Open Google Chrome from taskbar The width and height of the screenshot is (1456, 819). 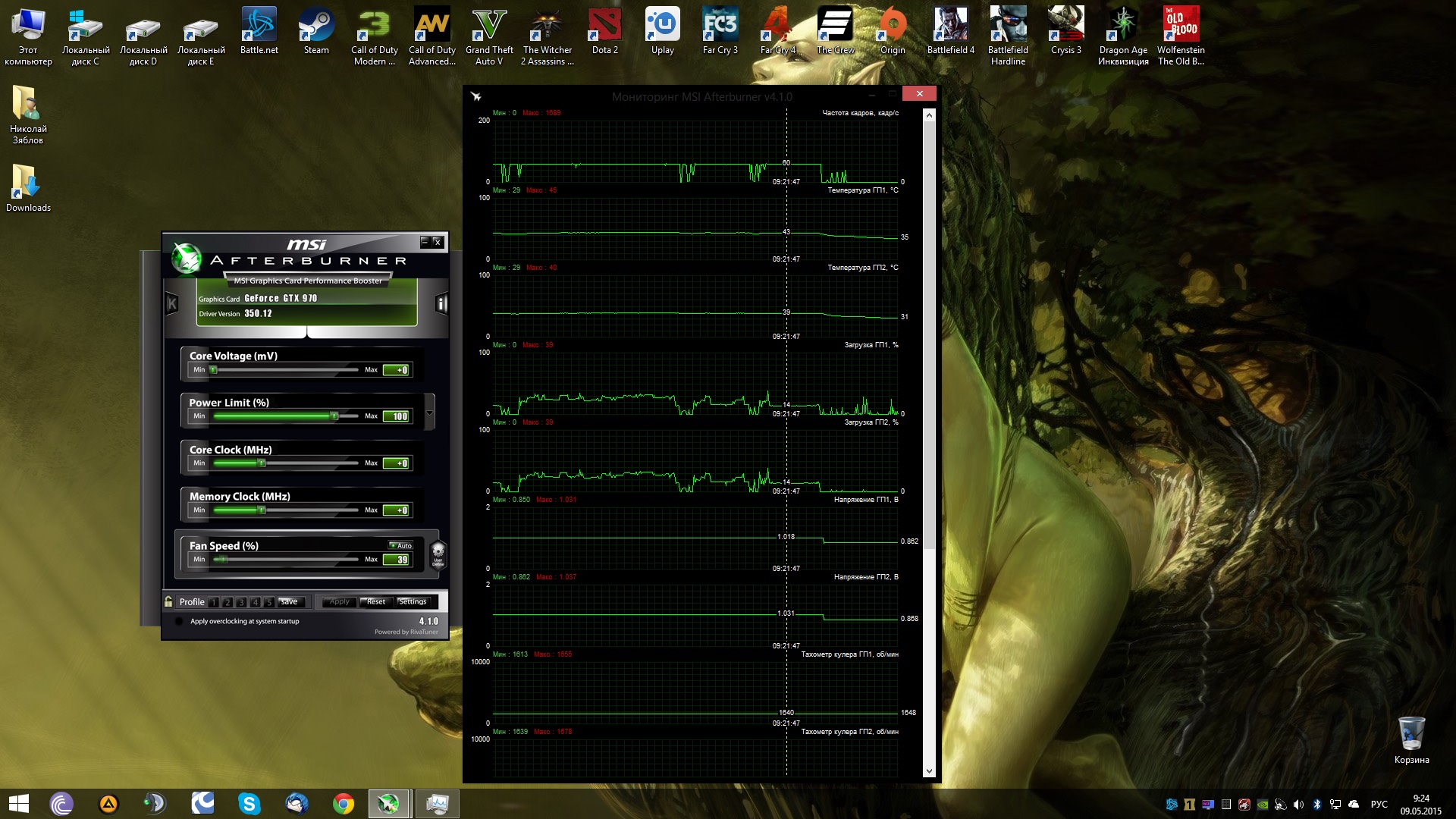click(x=344, y=803)
